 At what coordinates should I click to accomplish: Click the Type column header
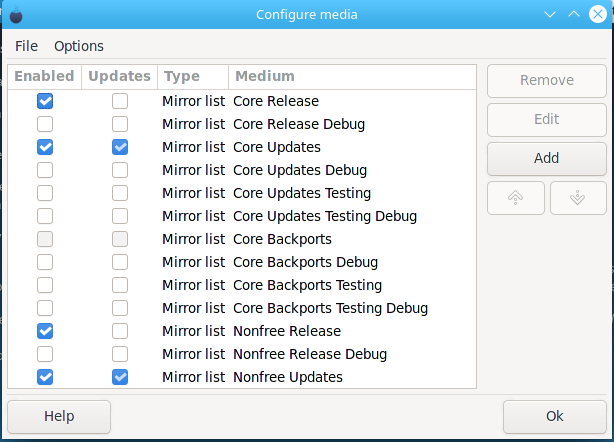coord(193,77)
